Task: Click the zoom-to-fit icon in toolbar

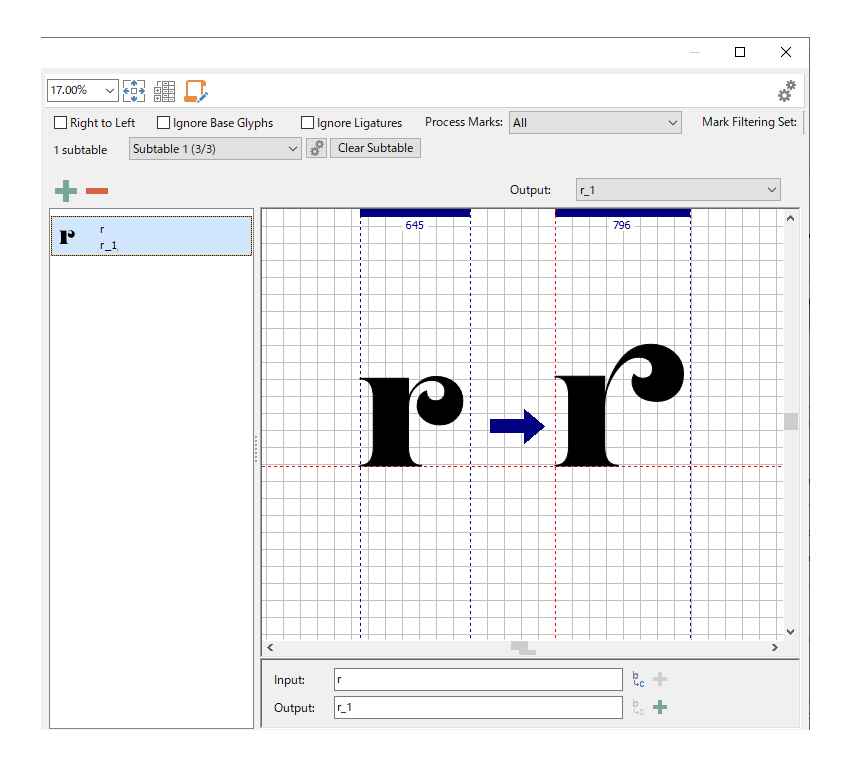Action: (134, 91)
